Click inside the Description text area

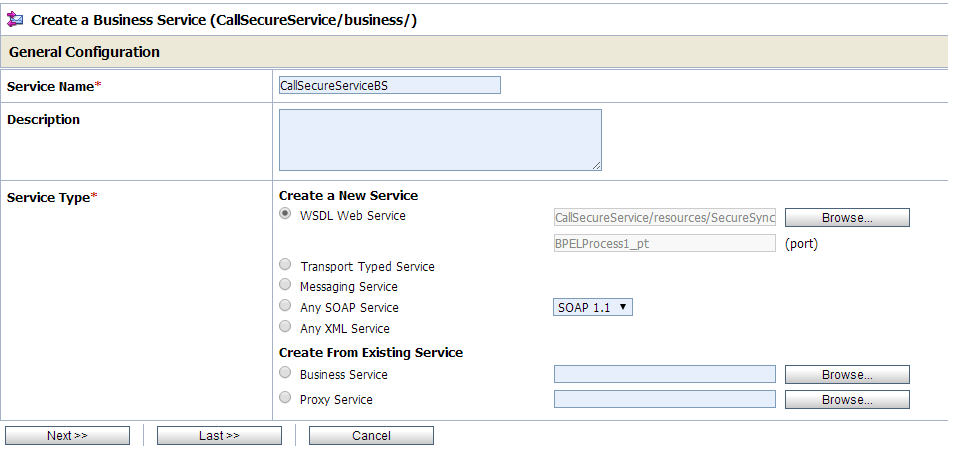(x=440, y=140)
